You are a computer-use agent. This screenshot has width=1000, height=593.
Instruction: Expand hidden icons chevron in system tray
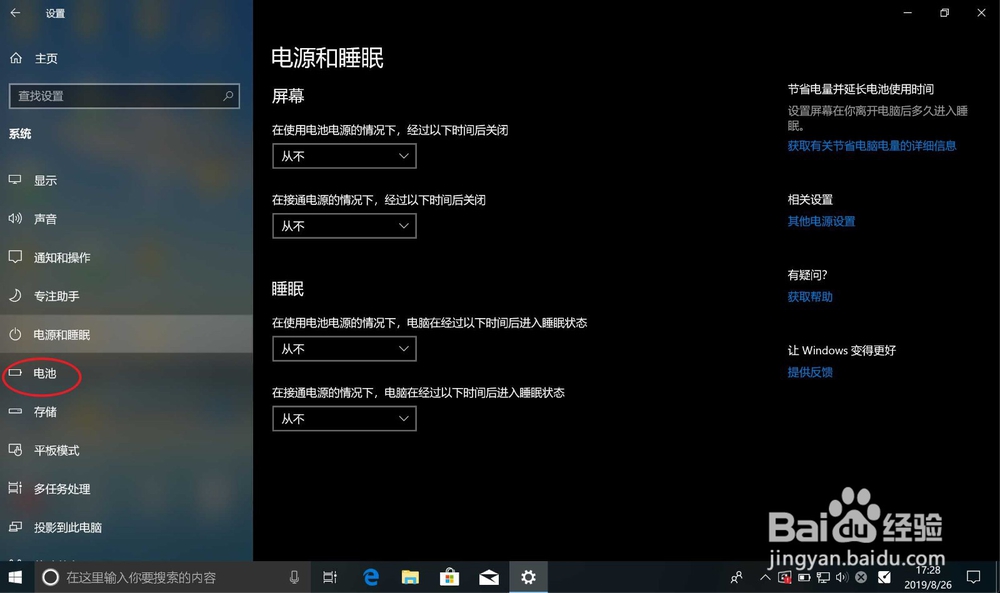tap(764, 577)
